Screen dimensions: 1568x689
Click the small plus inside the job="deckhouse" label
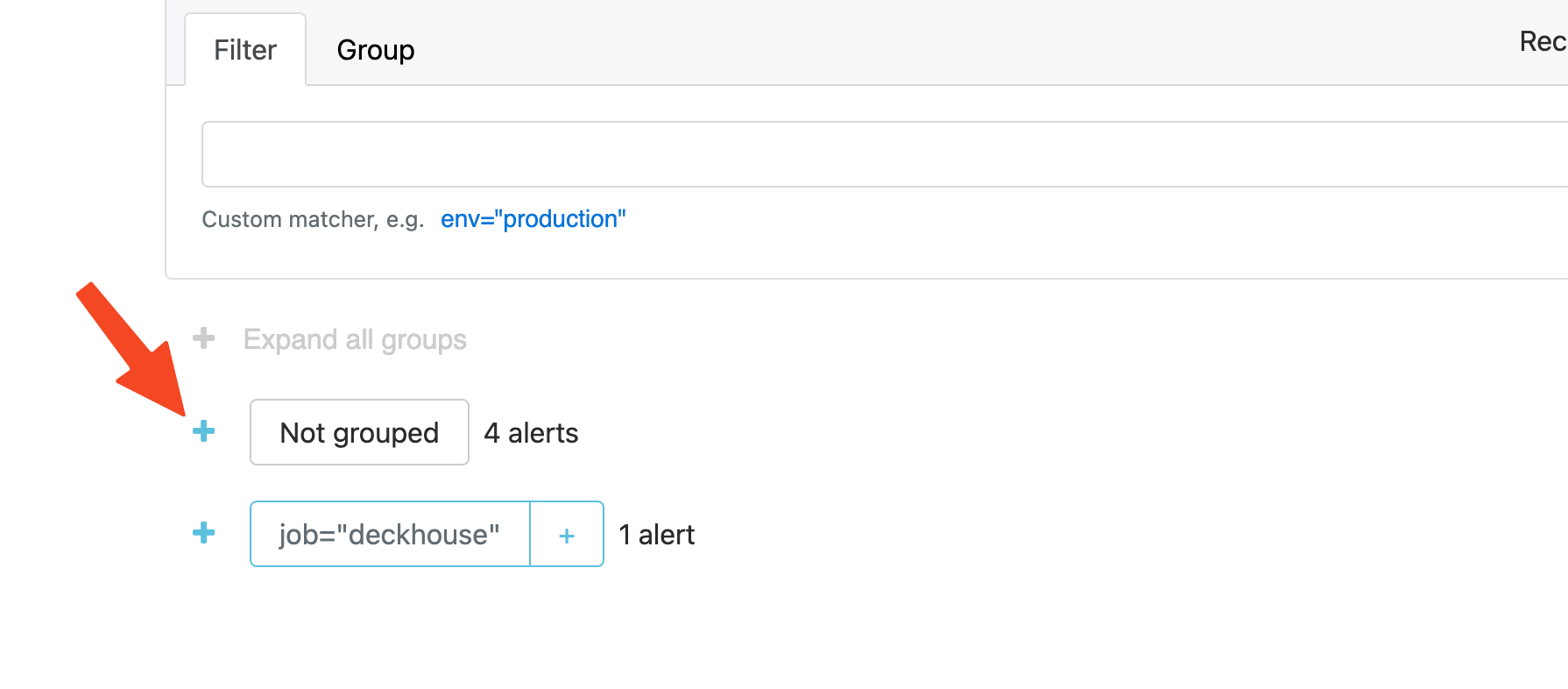[567, 535]
